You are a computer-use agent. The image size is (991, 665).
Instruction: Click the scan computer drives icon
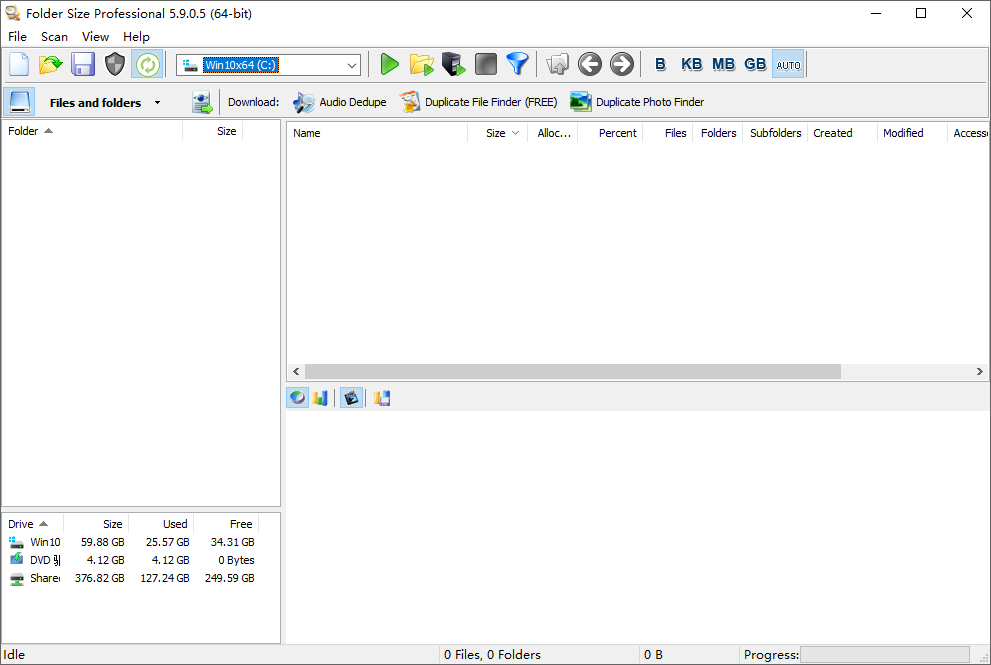pyautogui.click(x=454, y=64)
